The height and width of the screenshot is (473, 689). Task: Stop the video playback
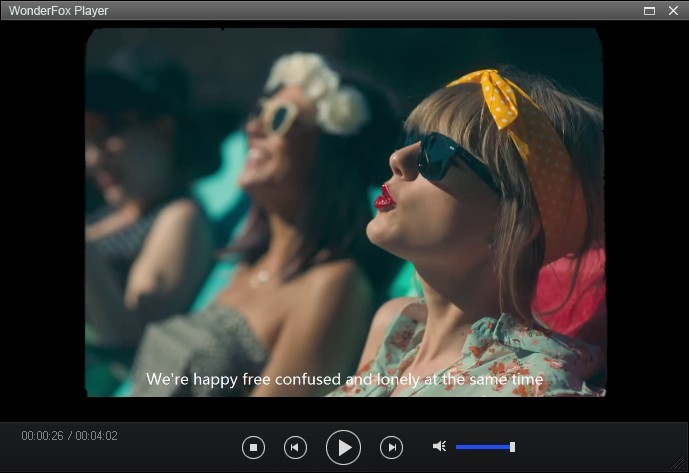point(253,448)
